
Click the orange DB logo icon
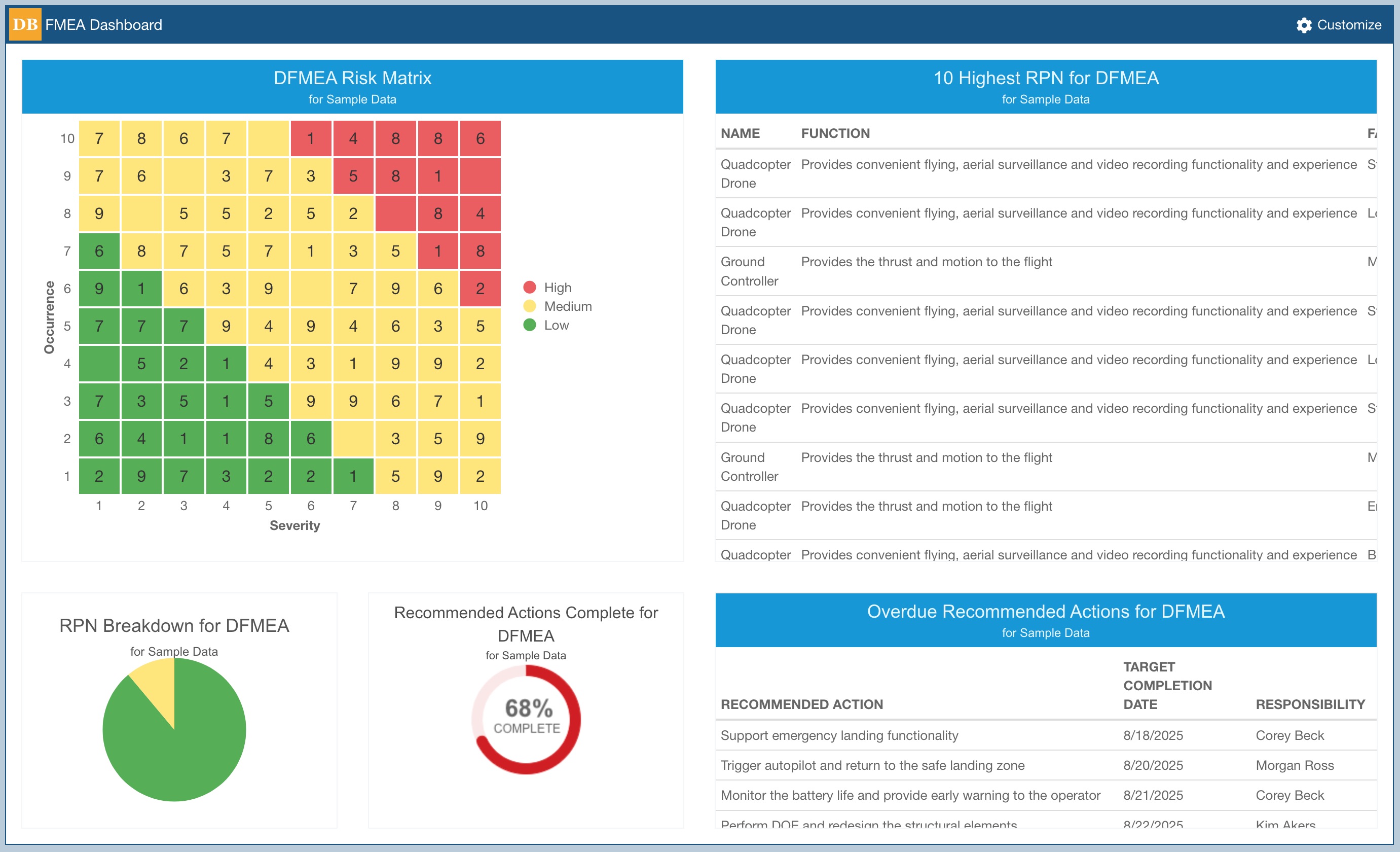[x=25, y=24]
